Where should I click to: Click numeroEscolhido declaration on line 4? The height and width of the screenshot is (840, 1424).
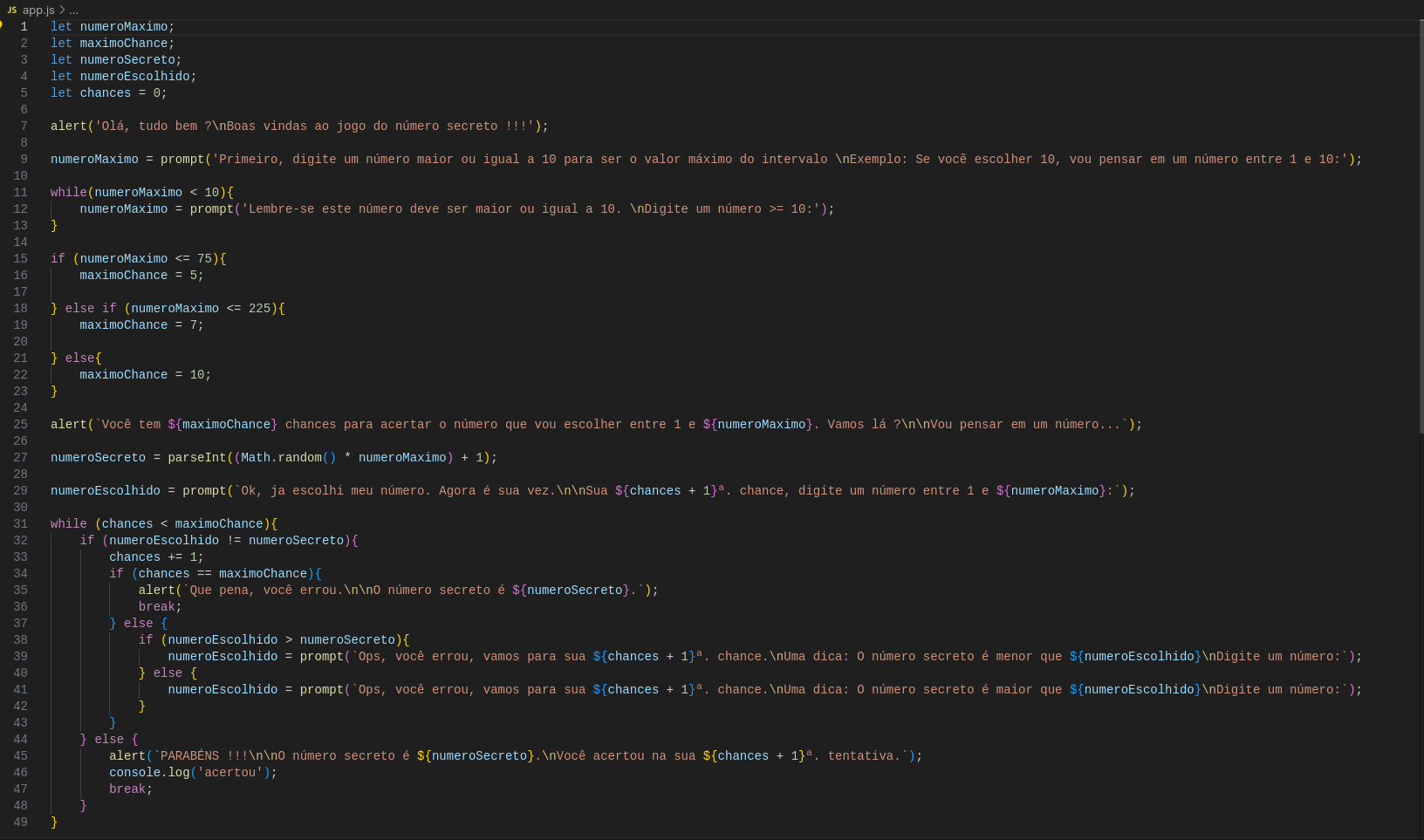coord(135,77)
